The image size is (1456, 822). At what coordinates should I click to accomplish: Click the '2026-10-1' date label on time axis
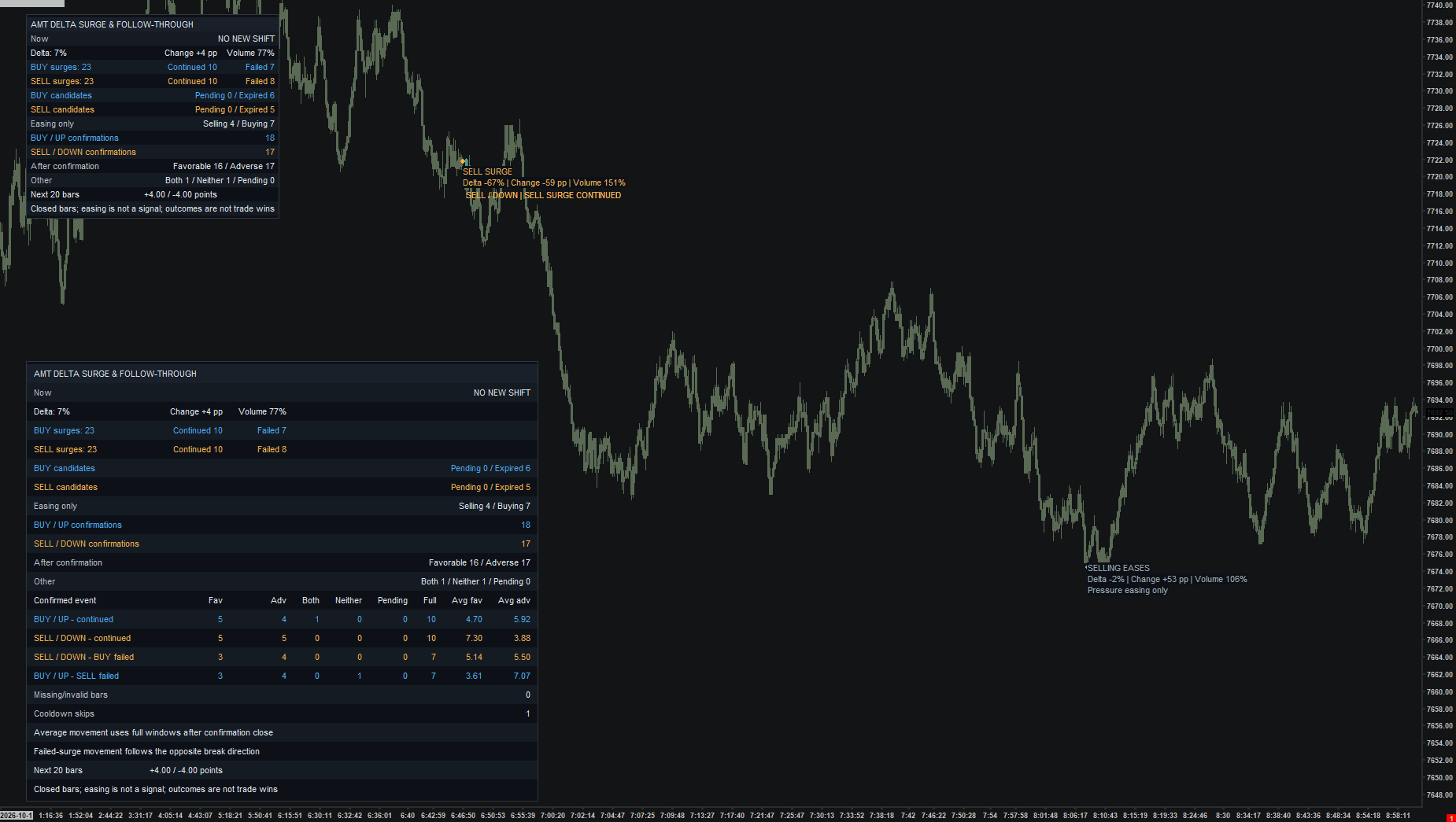(x=17, y=816)
